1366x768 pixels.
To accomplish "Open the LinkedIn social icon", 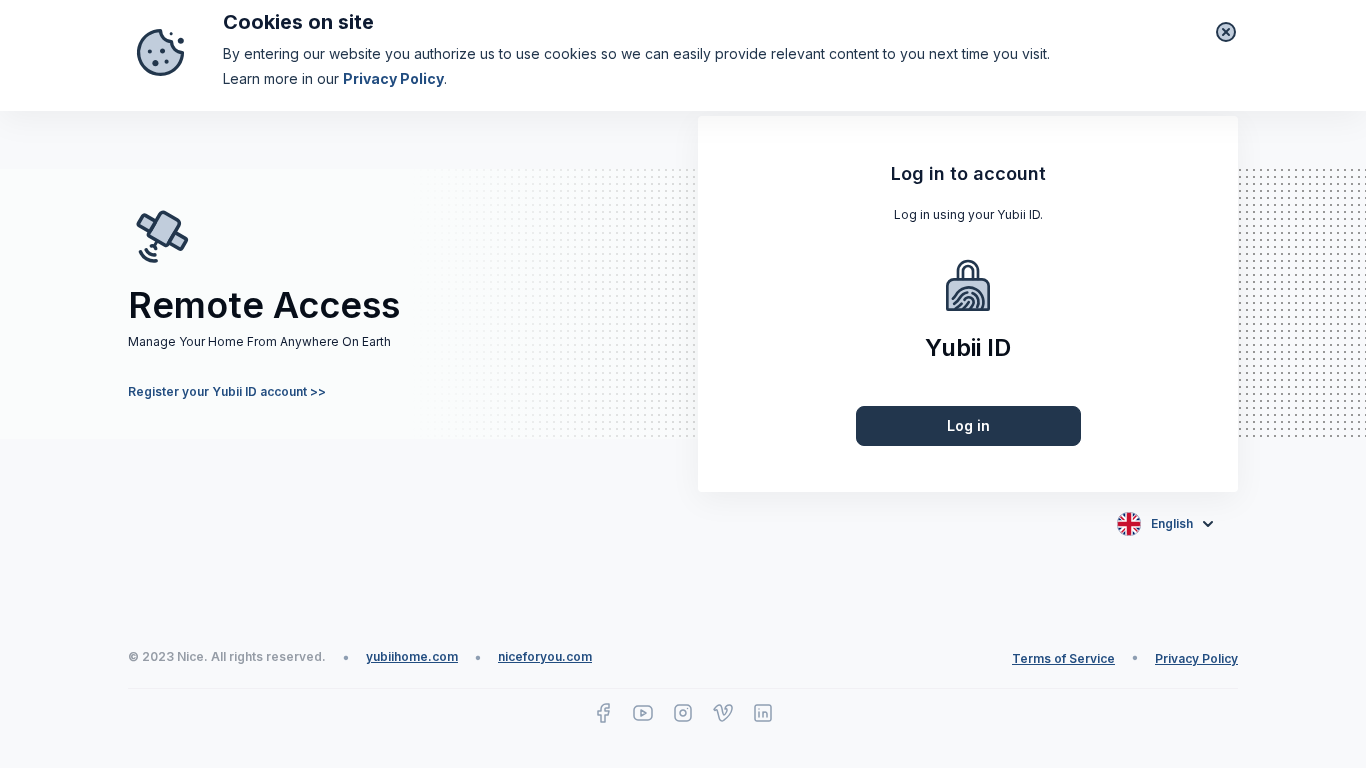I will (763, 713).
